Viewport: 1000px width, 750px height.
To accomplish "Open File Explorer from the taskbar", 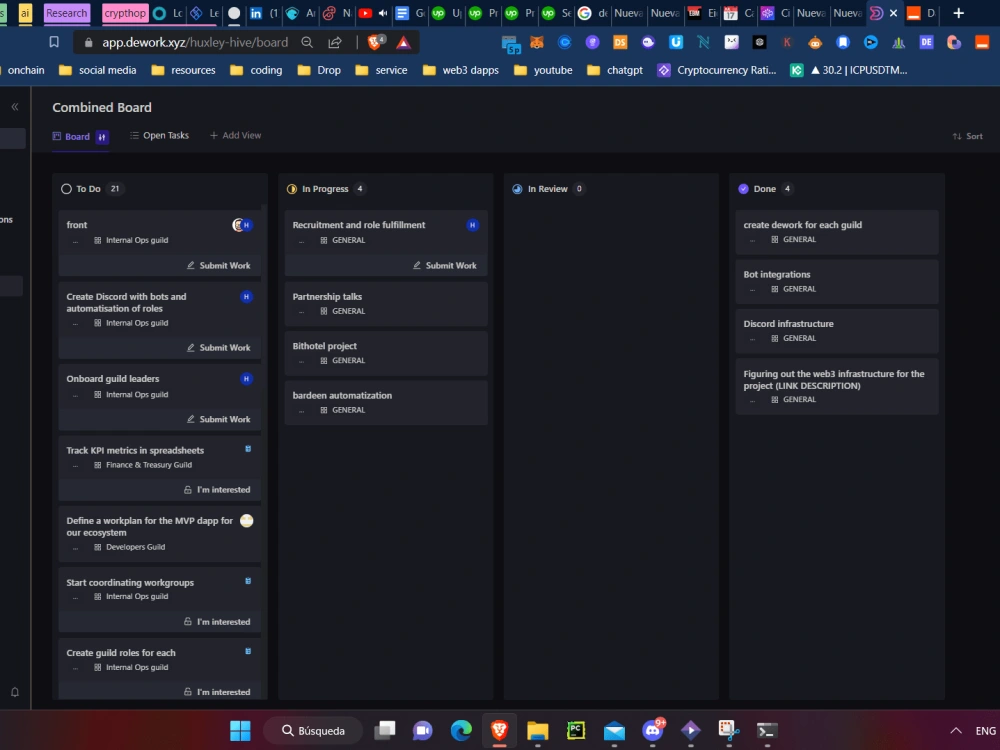I will point(538,730).
